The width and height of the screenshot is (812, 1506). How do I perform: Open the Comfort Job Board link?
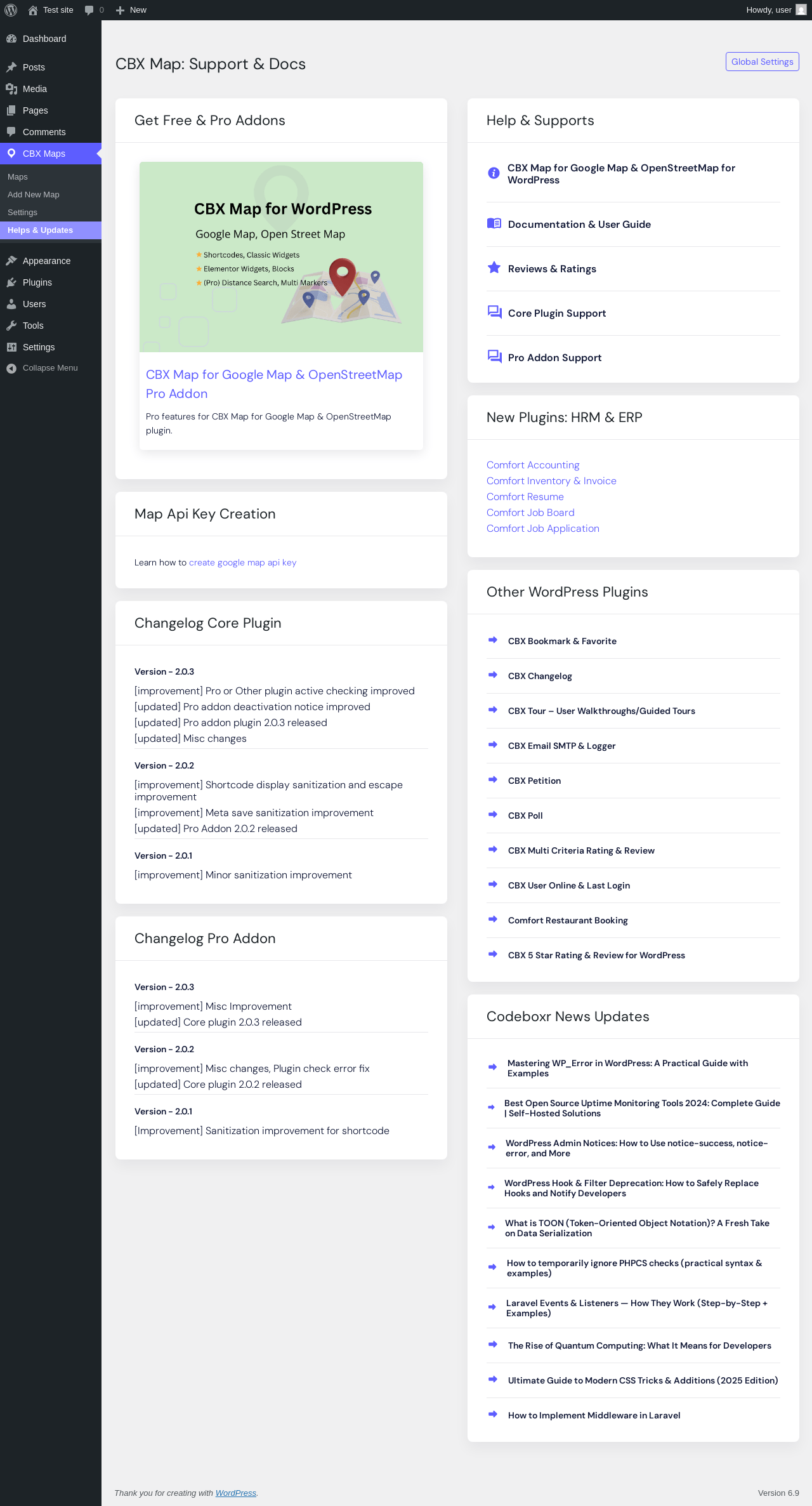click(530, 513)
